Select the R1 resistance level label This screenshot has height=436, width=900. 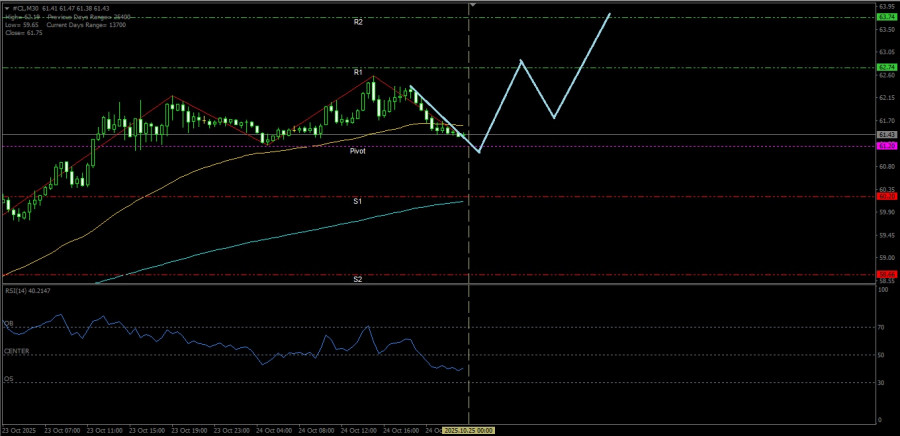(357, 72)
